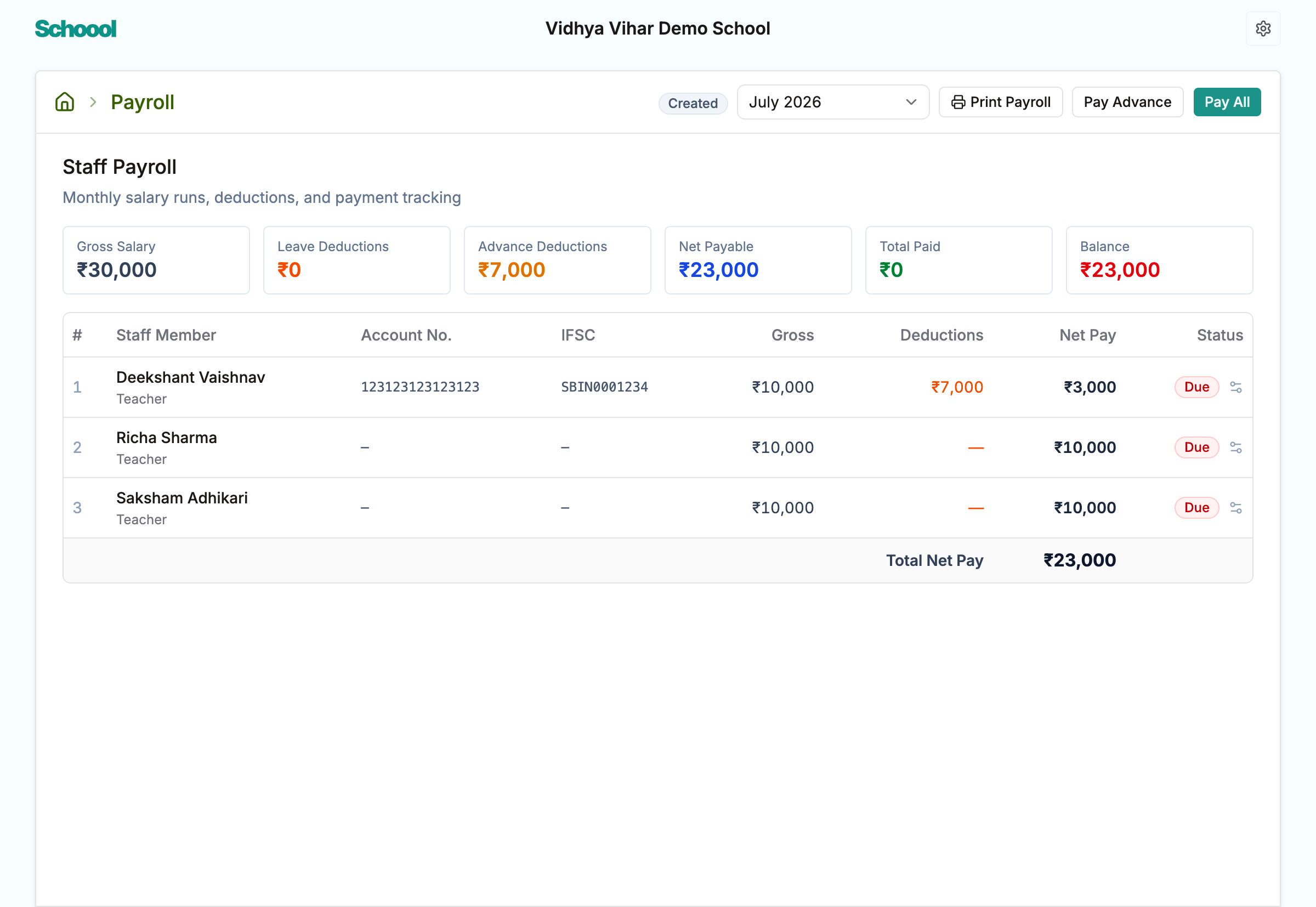Click the breadcrumb chevron separator
The height and width of the screenshot is (907, 1316).
pos(93,103)
